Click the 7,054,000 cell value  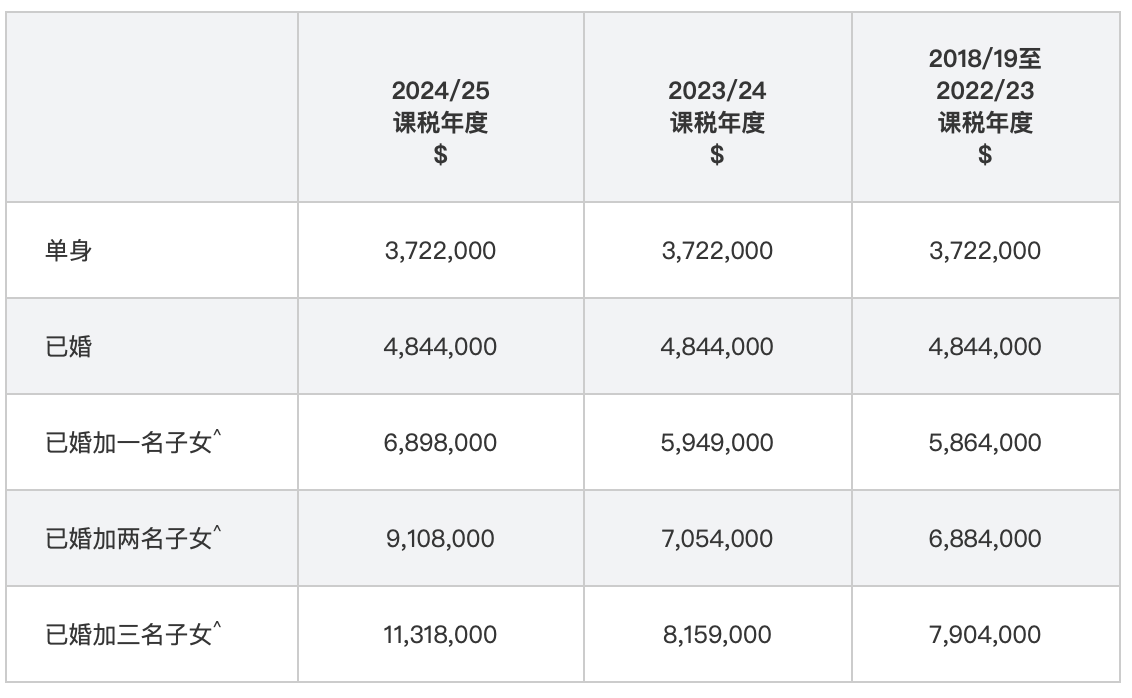[717, 538]
